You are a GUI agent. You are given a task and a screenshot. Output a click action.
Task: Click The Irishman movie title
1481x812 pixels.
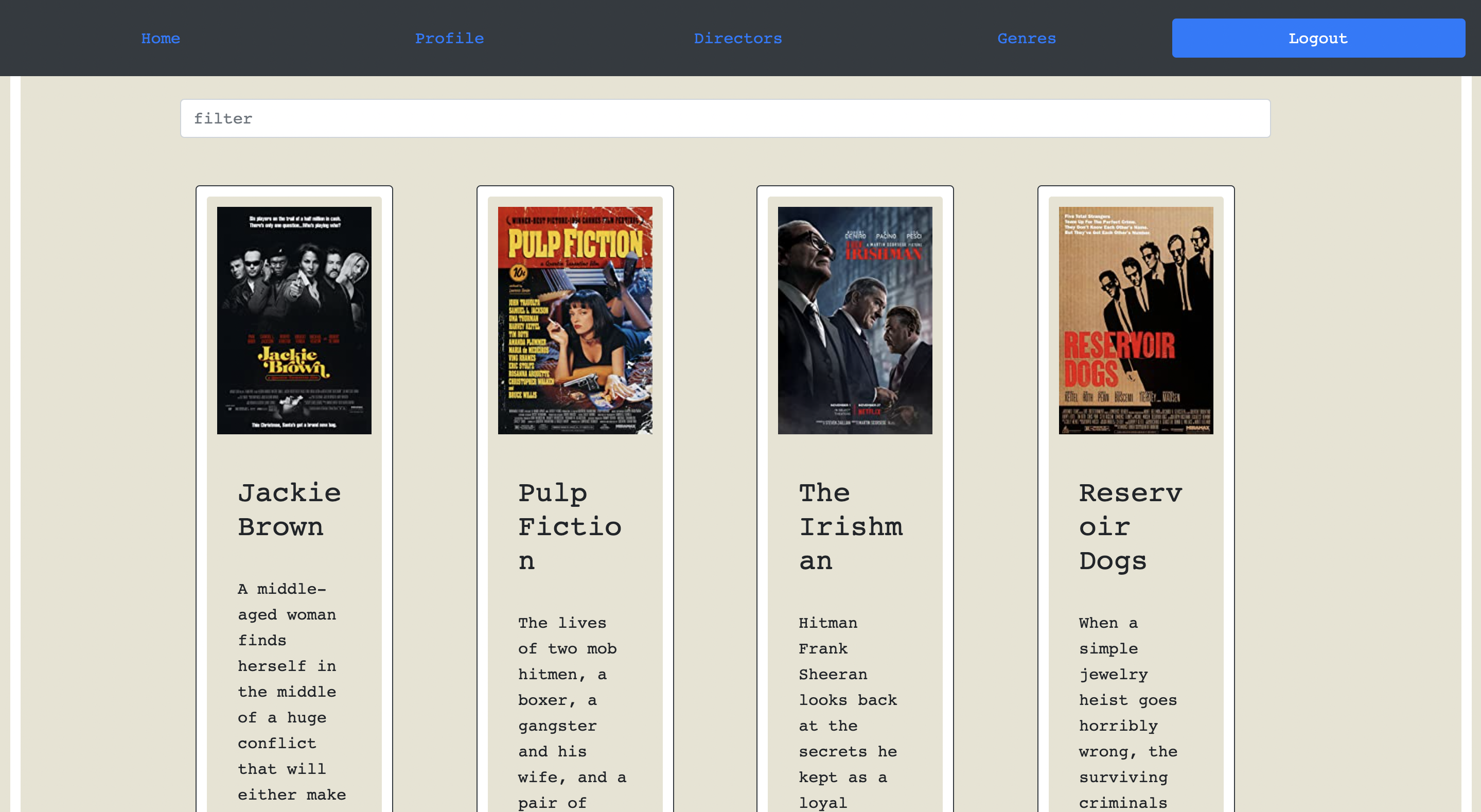[850, 526]
